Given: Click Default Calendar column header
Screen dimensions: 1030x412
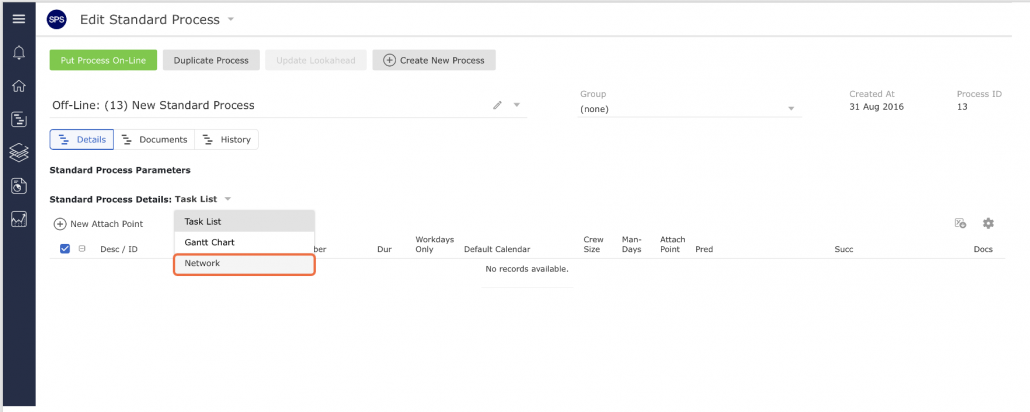Looking at the screenshot, I should point(497,250).
